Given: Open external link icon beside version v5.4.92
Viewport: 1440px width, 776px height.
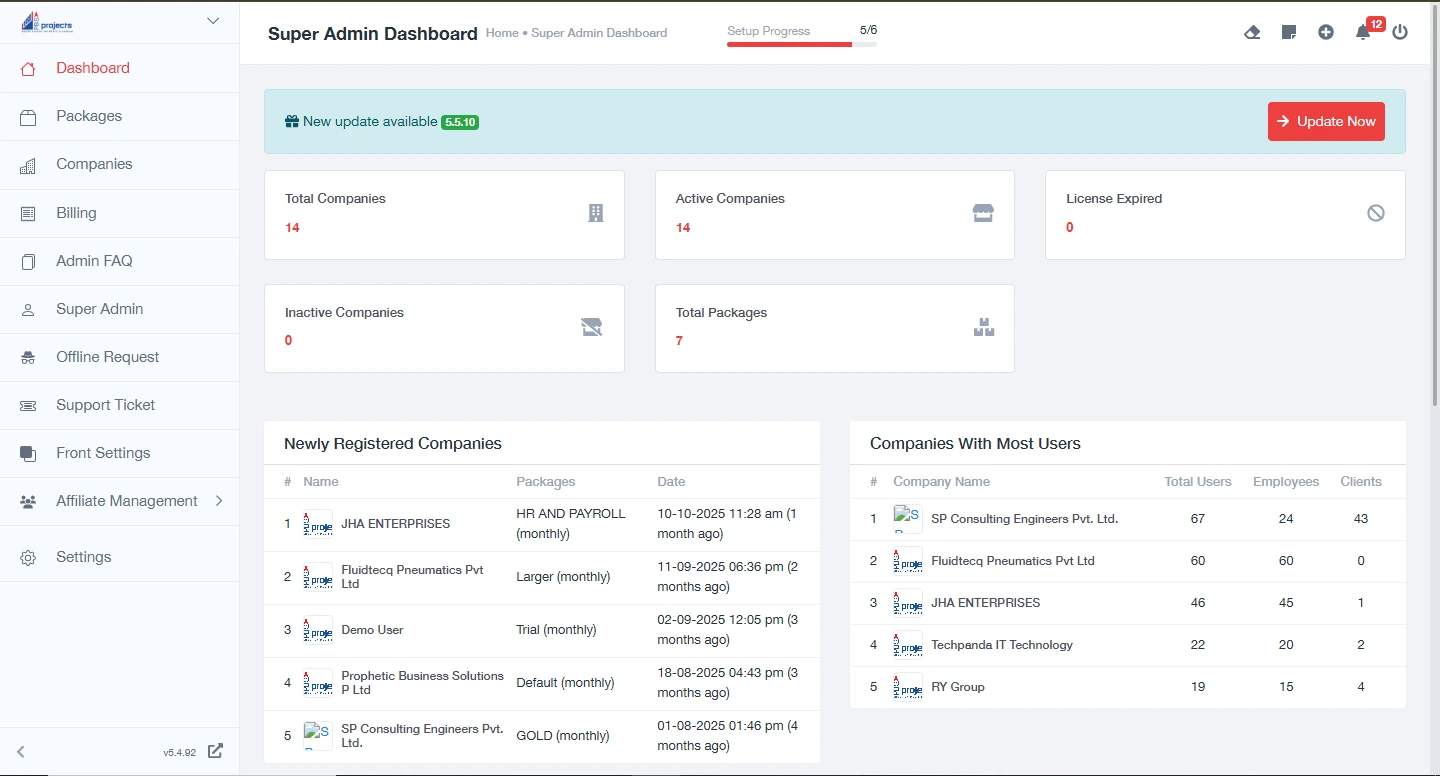Looking at the screenshot, I should [215, 751].
